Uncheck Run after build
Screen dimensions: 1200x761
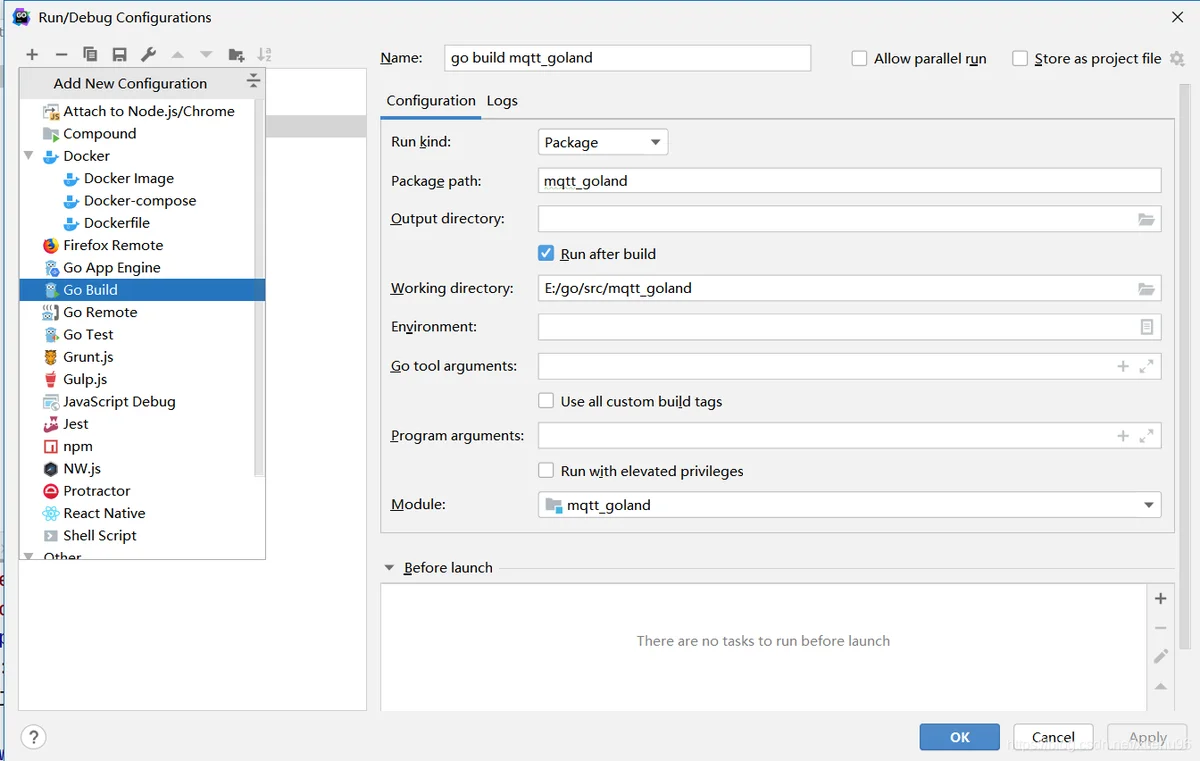click(546, 253)
